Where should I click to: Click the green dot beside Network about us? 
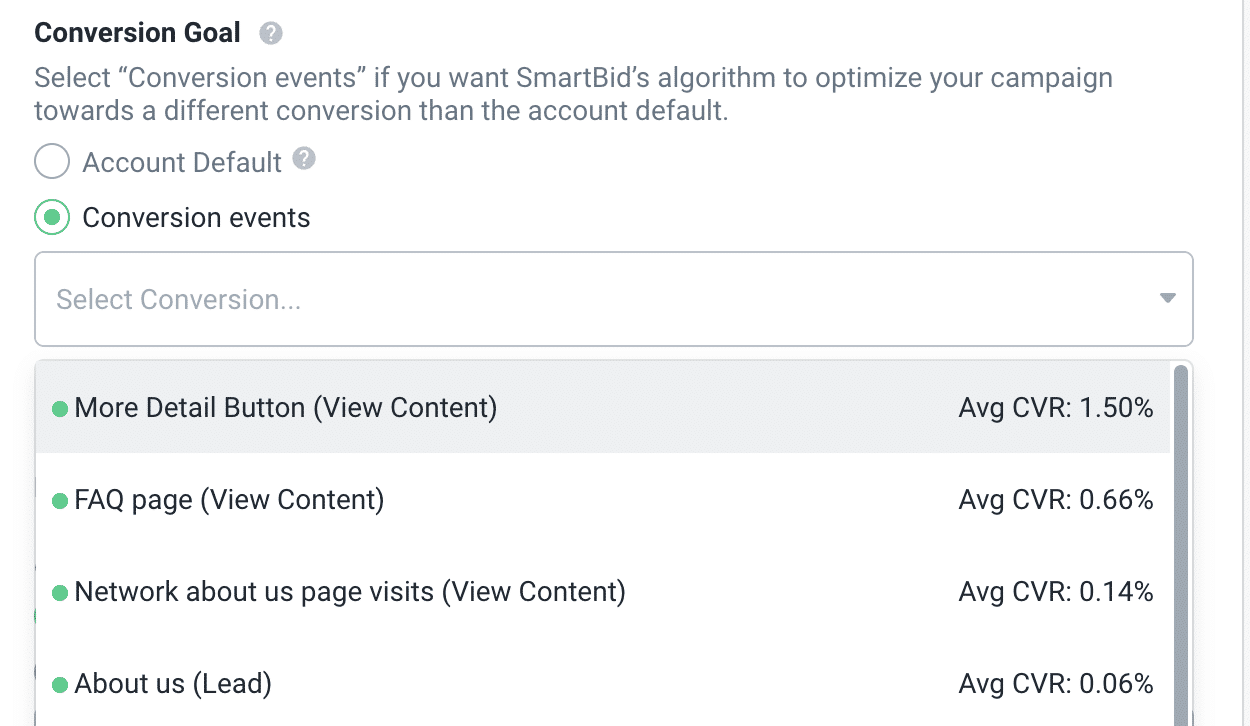60,593
